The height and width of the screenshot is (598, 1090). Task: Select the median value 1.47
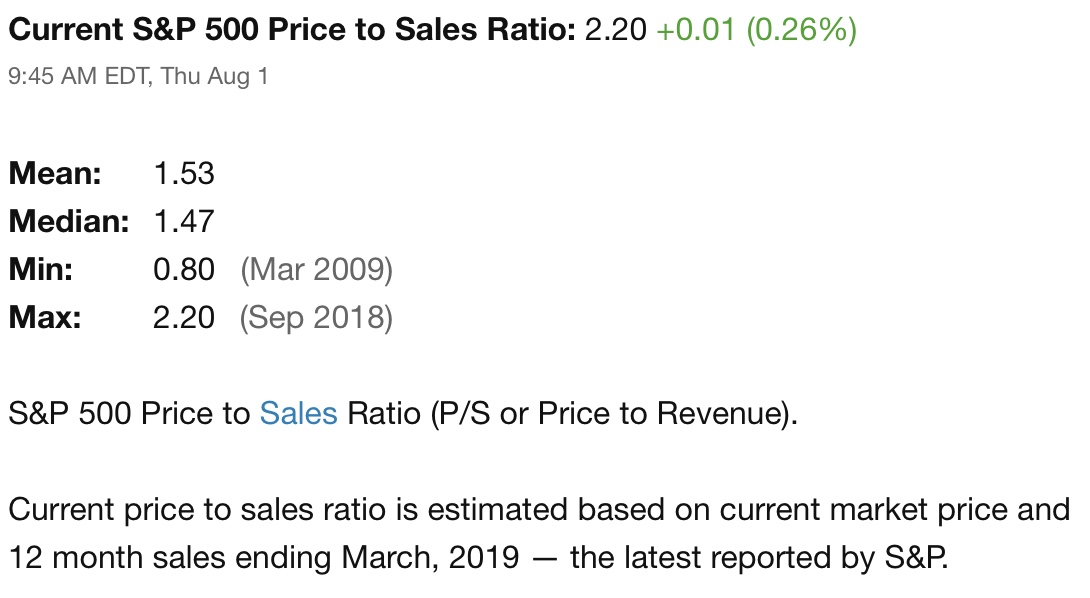click(184, 221)
